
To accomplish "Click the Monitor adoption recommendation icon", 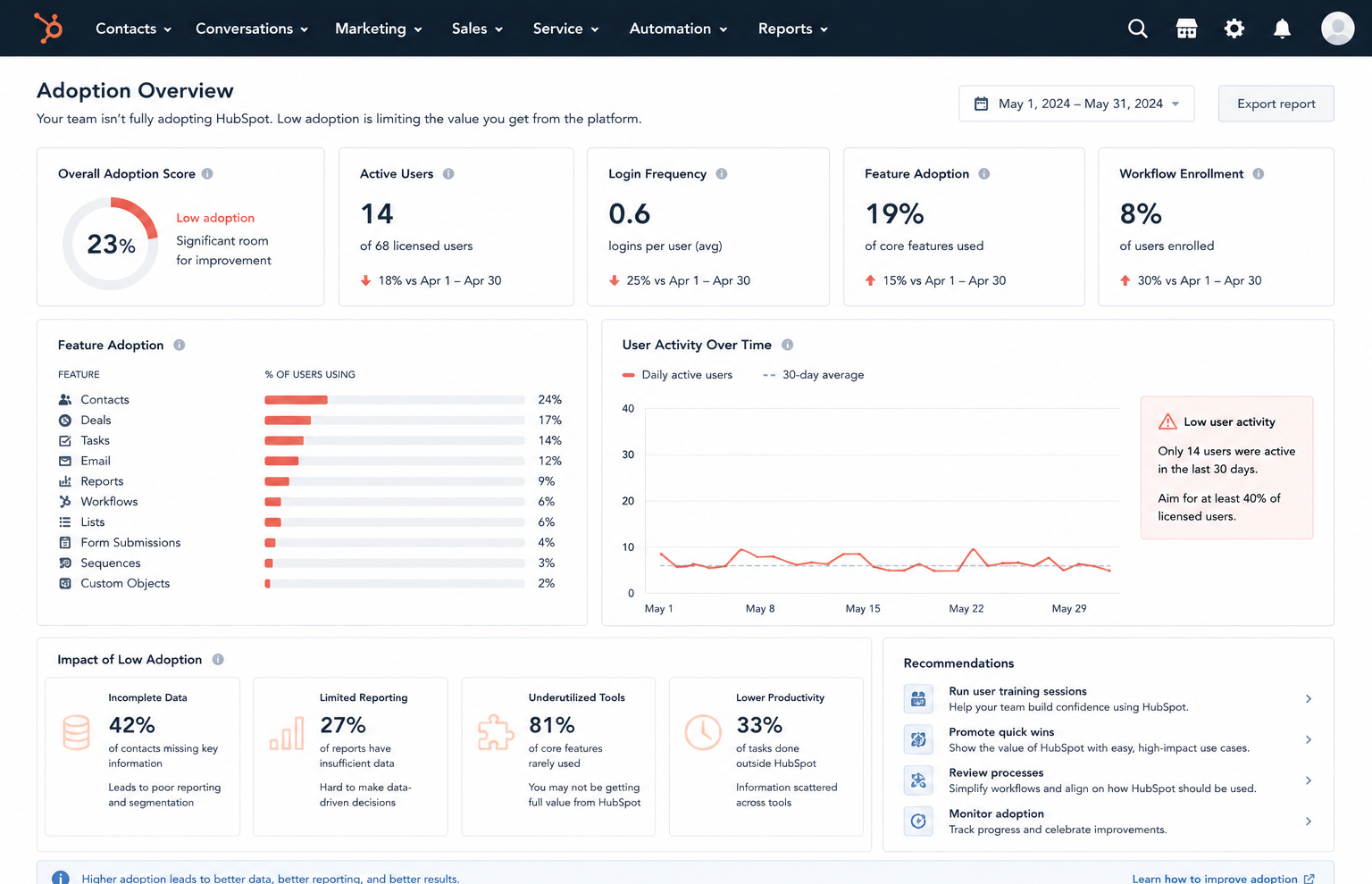I will [x=918, y=821].
